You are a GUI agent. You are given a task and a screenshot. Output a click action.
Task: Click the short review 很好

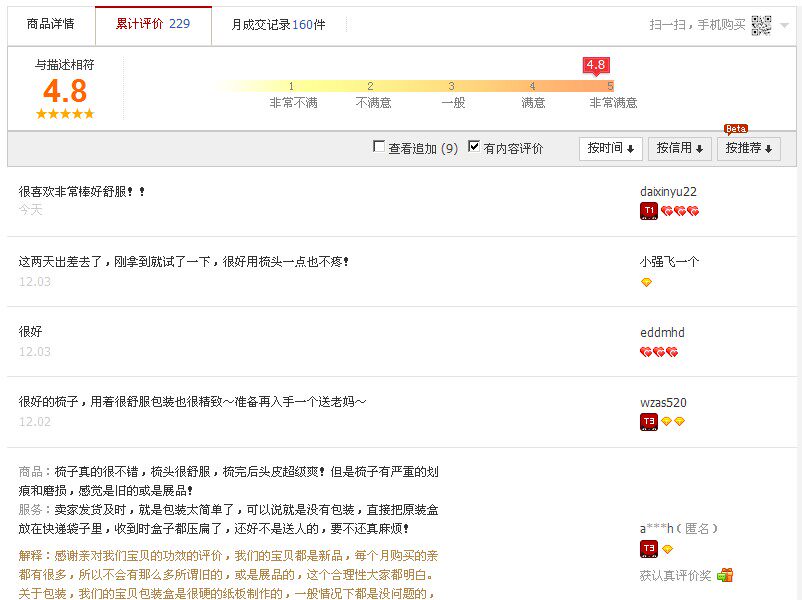[30, 332]
